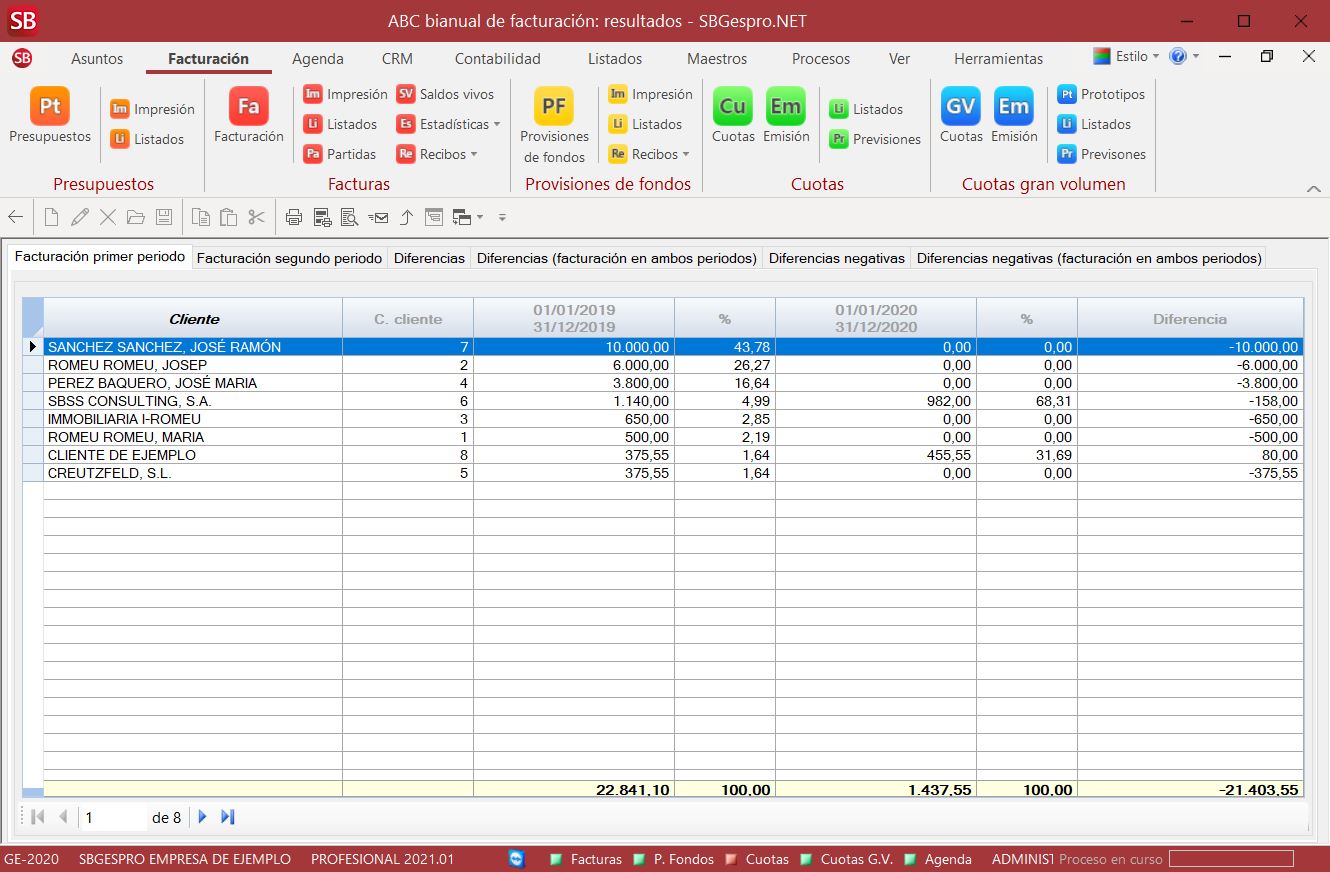Screen dimensions: 1330x872
Task: Go to the next record arrow
Action: (203, 817)
